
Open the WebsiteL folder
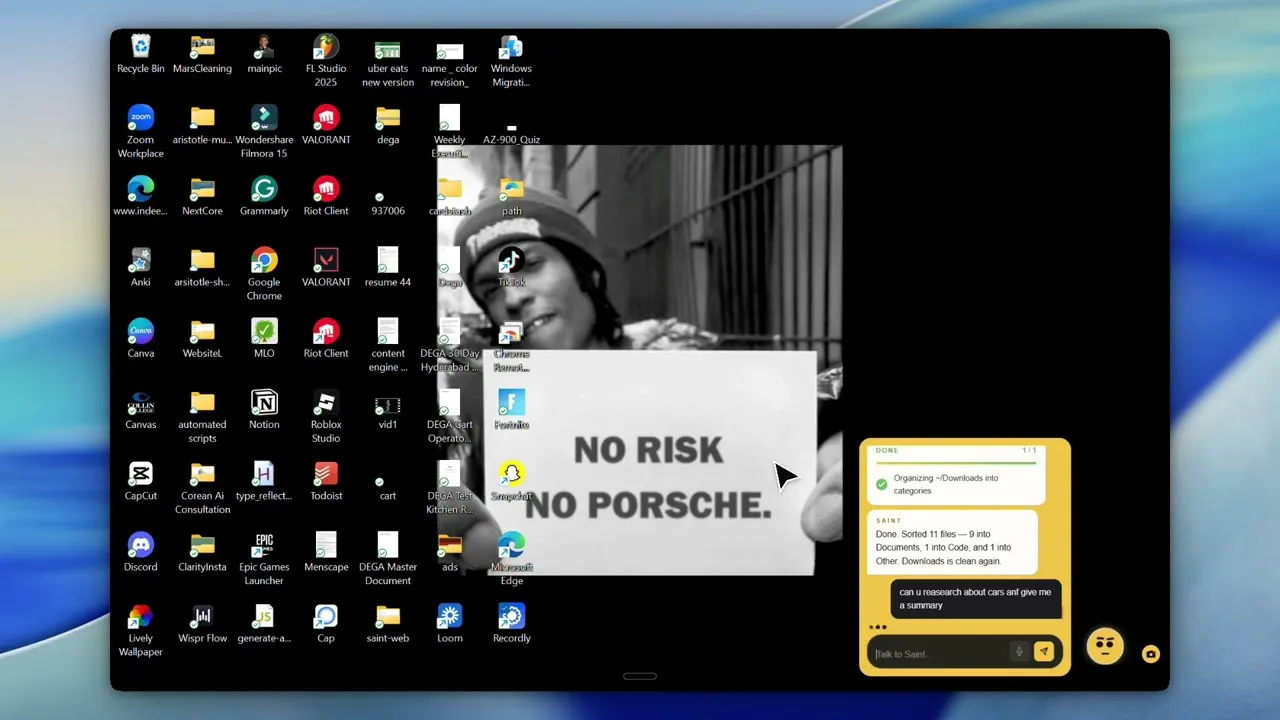pos(203,338)
